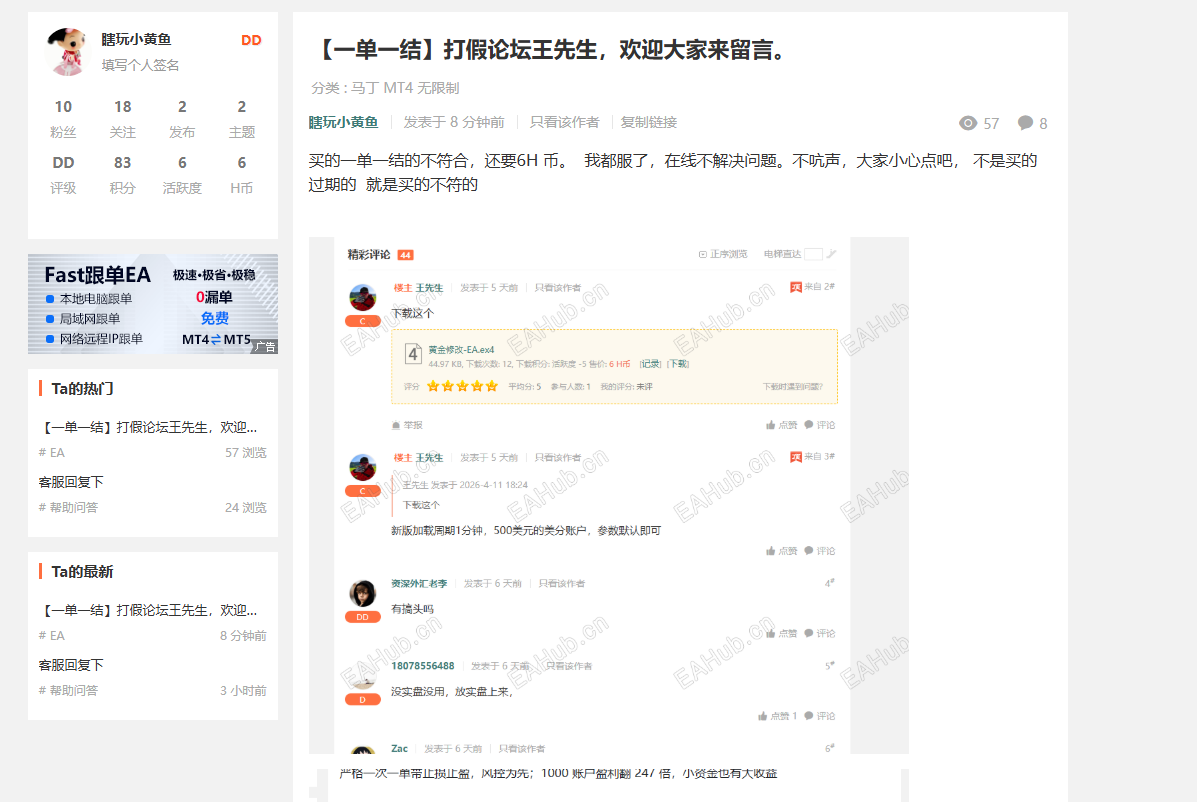The image size is (1197, 802).
Task: Click the DD 评级 rating stat
Action: (x=63, y=175)
